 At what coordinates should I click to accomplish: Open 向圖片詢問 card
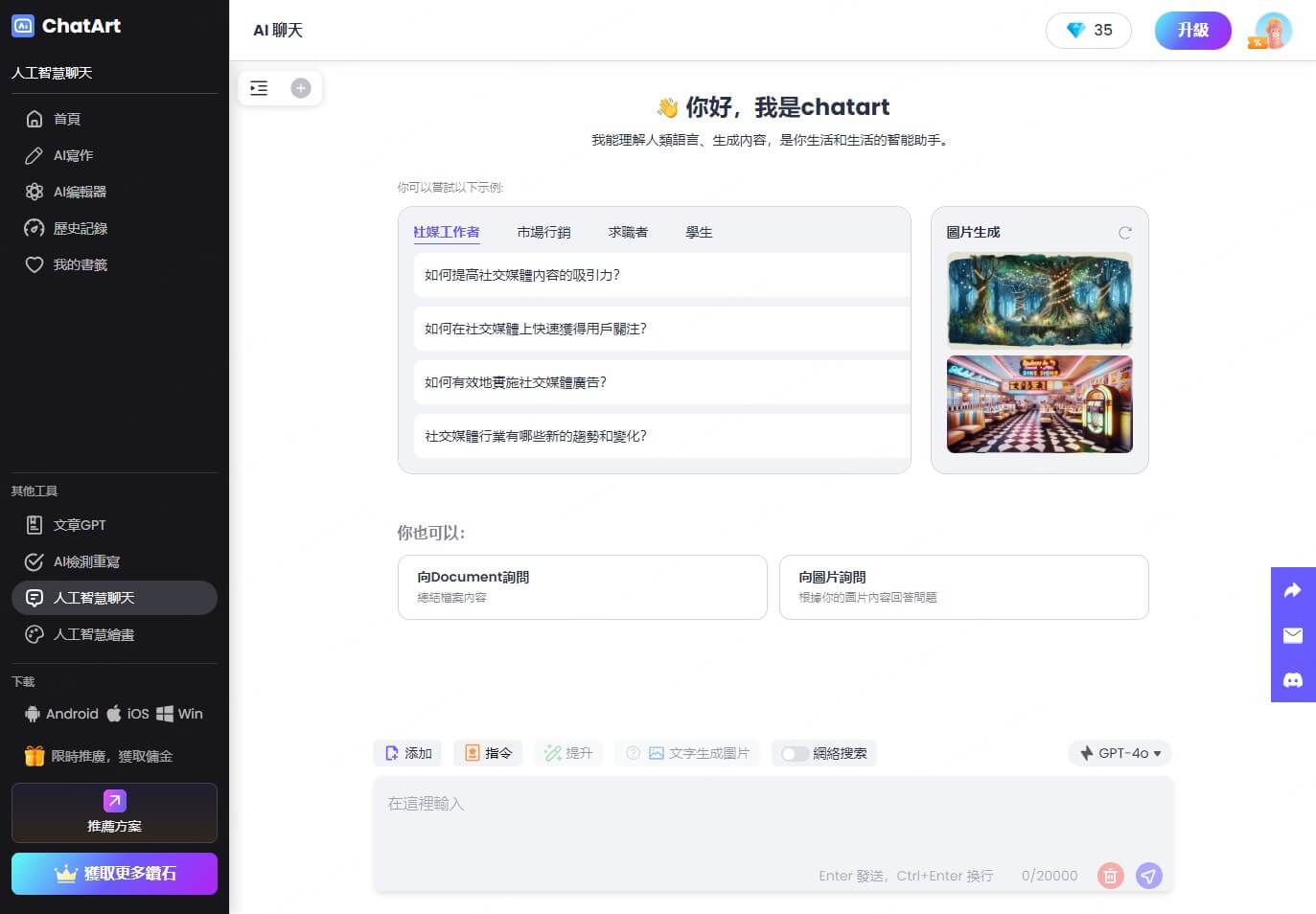964,587
